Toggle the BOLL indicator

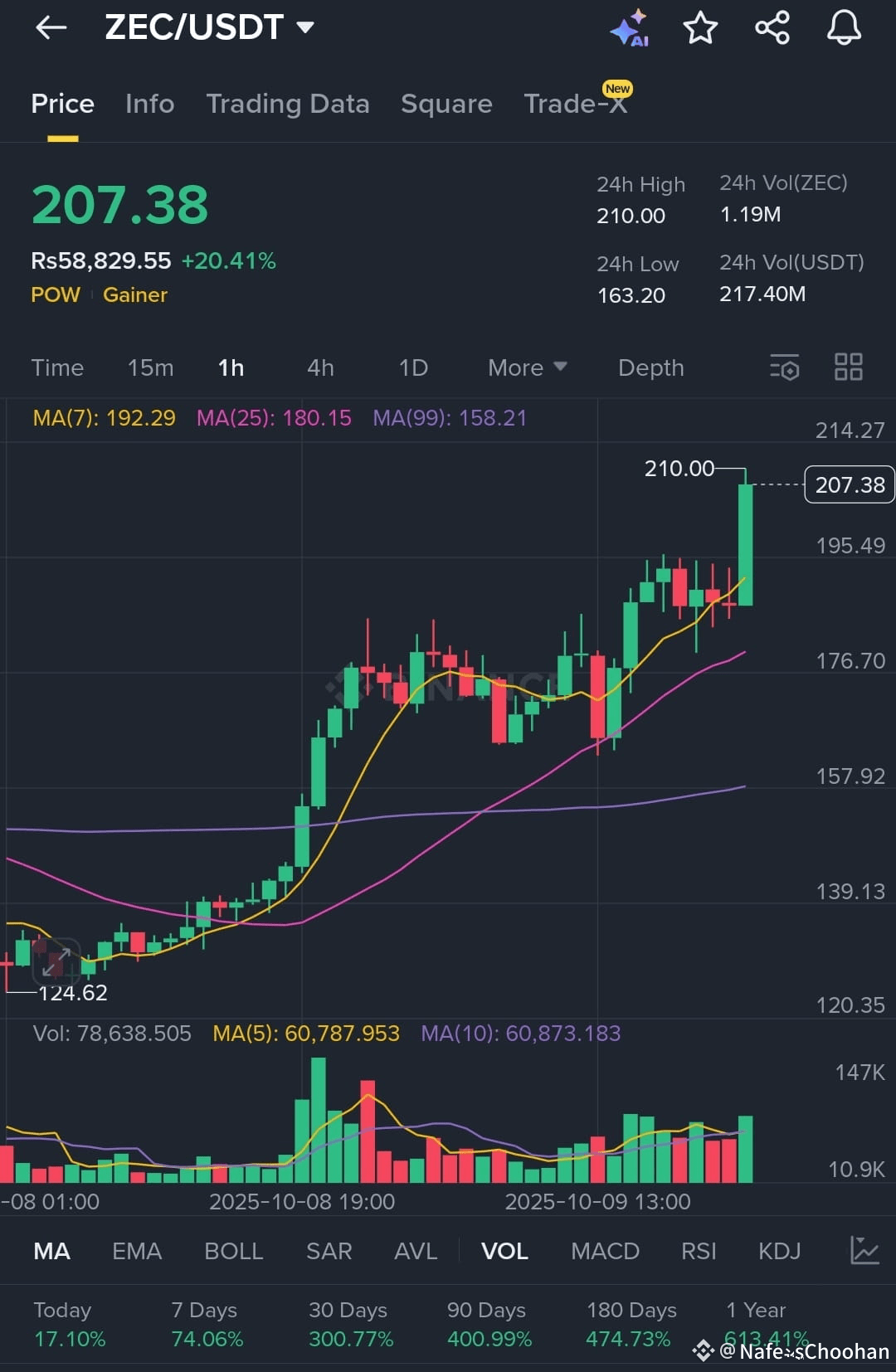(x=234, y=1251)
